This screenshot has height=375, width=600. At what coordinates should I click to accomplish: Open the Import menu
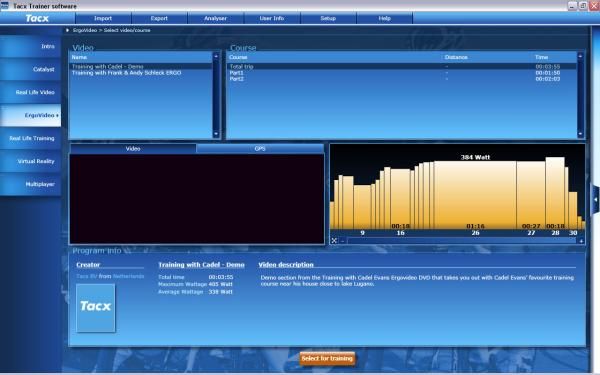coord(103,18)
